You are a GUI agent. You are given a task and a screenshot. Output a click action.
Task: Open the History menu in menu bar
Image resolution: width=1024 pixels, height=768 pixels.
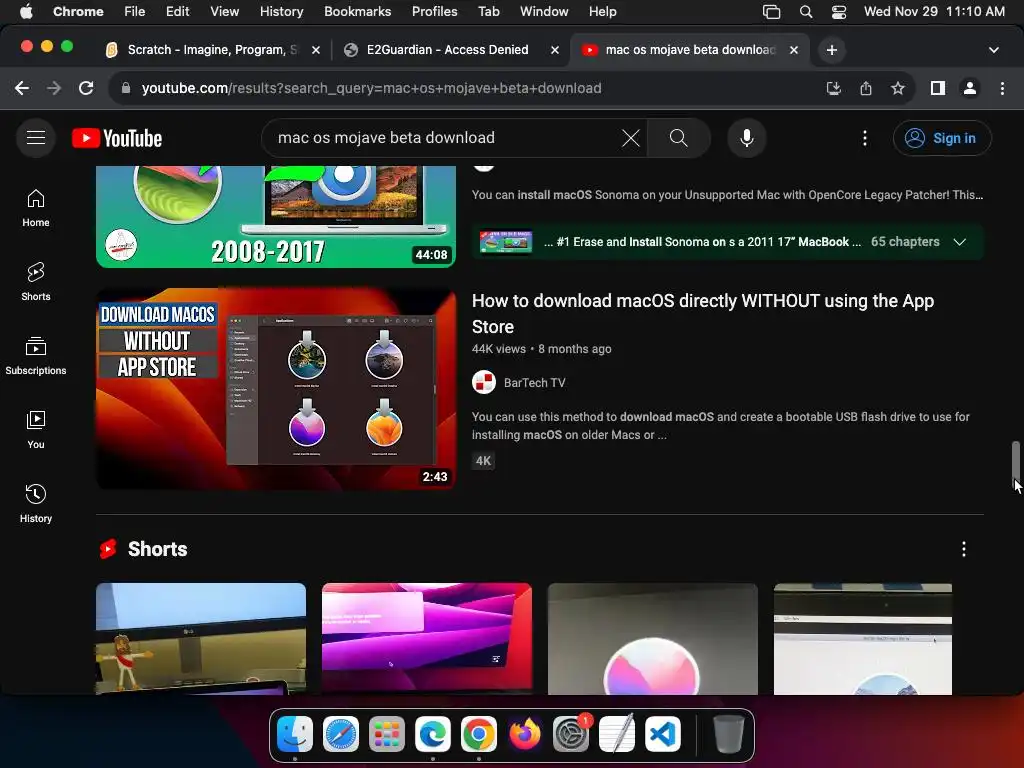click(281, 11)
